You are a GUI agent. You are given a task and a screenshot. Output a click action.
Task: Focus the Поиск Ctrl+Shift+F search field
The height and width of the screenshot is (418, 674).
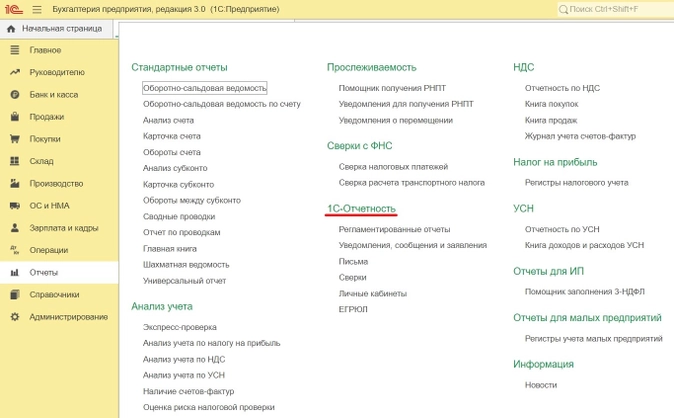click(616, 9)
